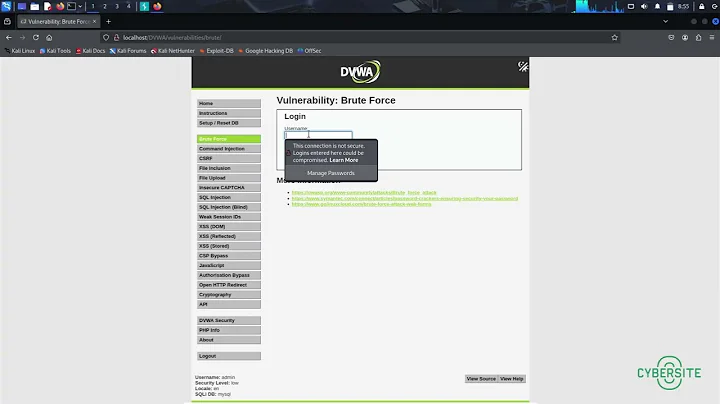
Task: Open Firefox View icon beside tabs
Action: [x=7, y=21]
